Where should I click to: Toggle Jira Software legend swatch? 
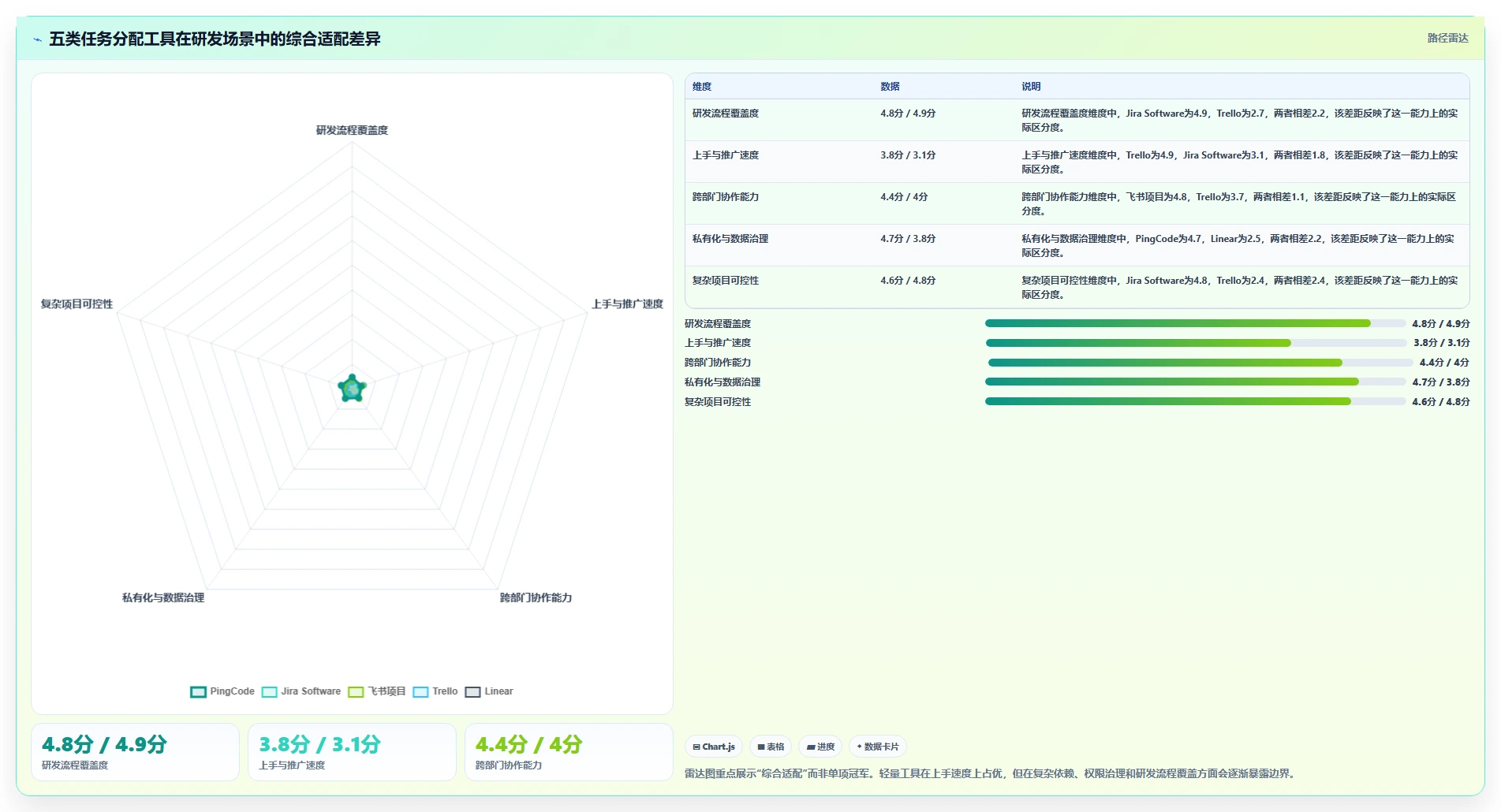click(270, 691)
